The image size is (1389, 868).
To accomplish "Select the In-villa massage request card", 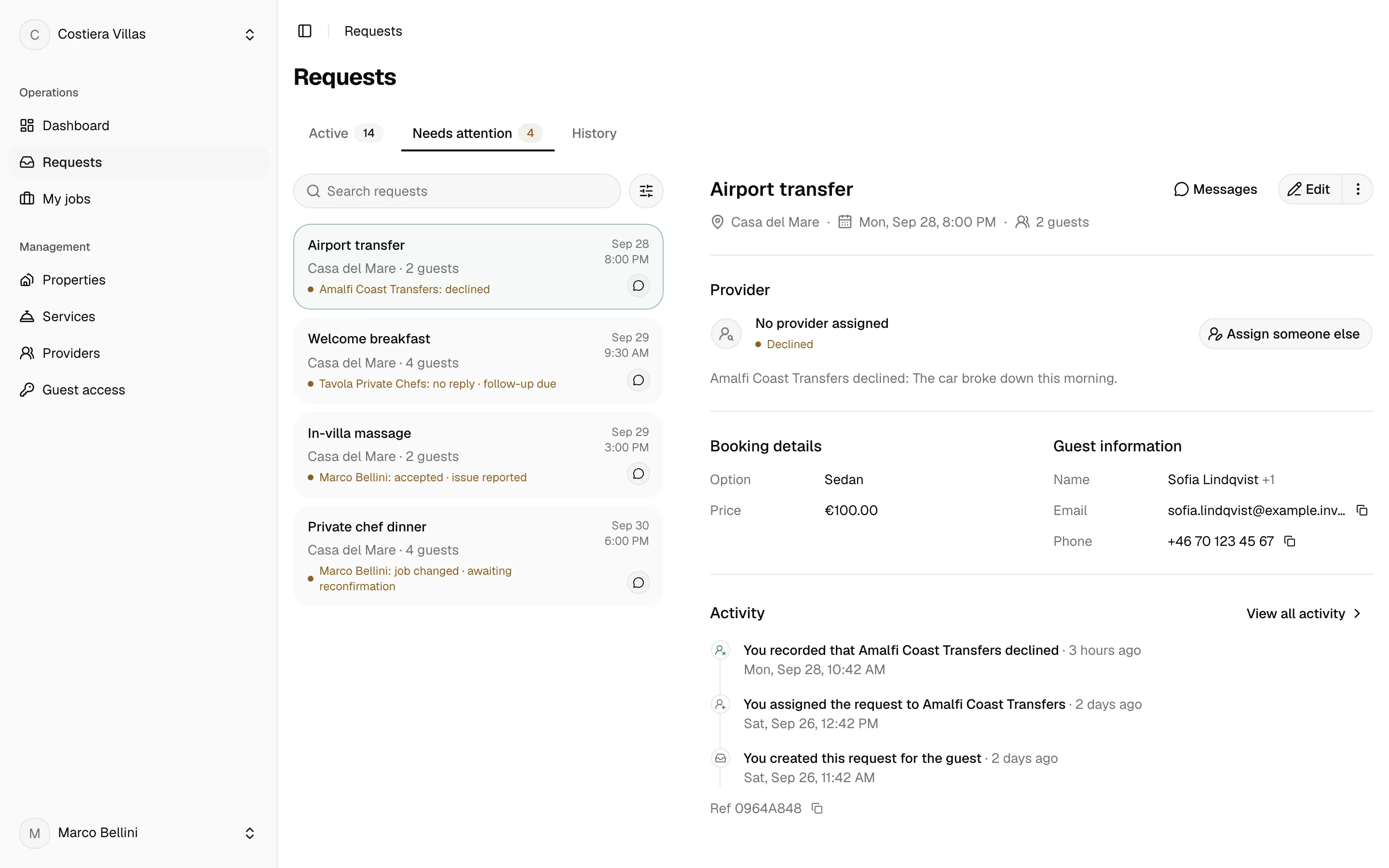I will (478, 455).
